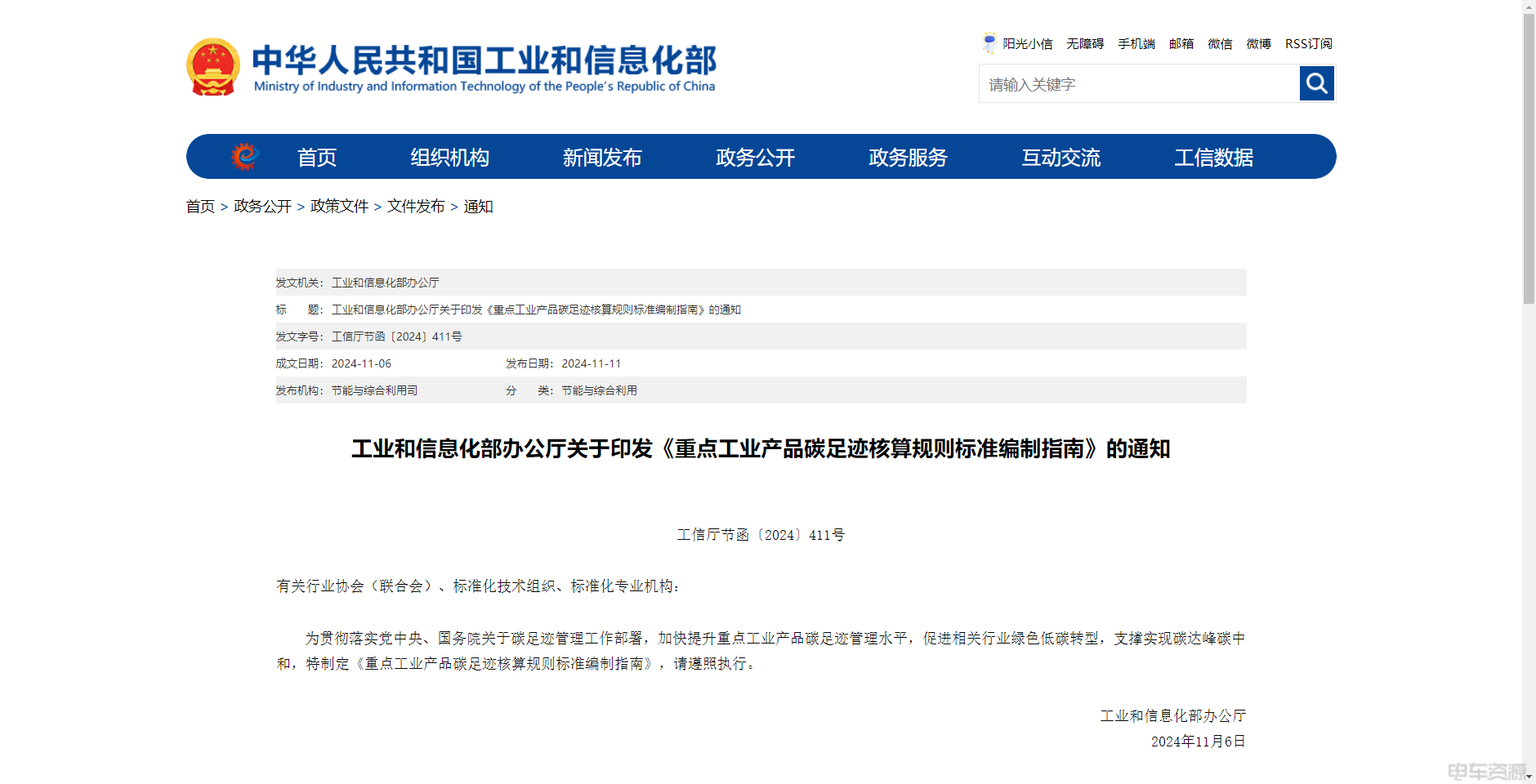Open the 微博 link in header

click(1258, 44)
